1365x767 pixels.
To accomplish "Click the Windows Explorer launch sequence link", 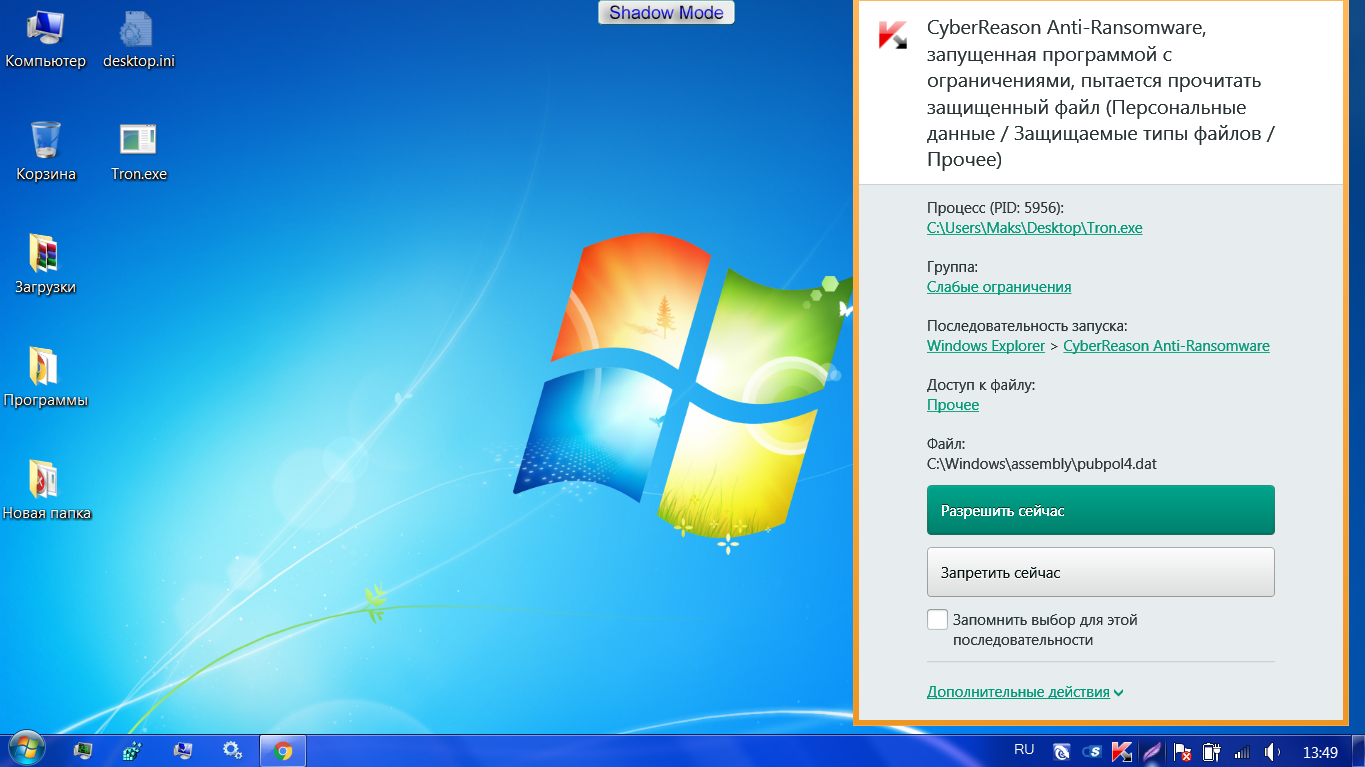I will [986, 346].
